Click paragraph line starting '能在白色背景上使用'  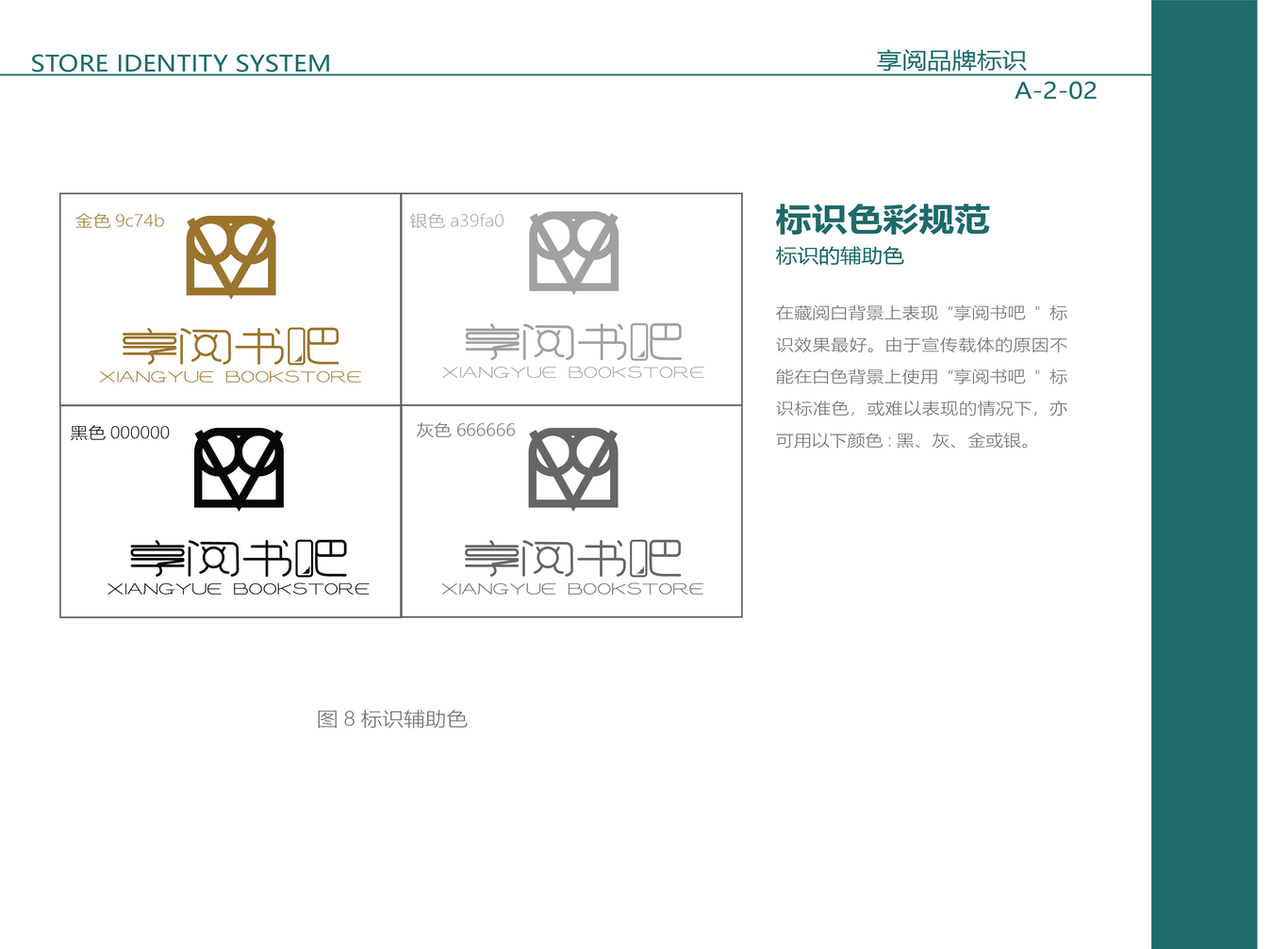tap(921, 377)
